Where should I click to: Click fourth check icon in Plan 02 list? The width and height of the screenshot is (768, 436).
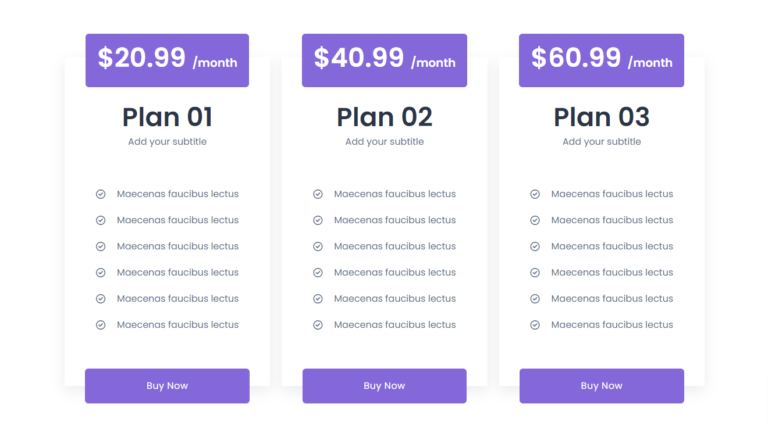pos(318,272)
